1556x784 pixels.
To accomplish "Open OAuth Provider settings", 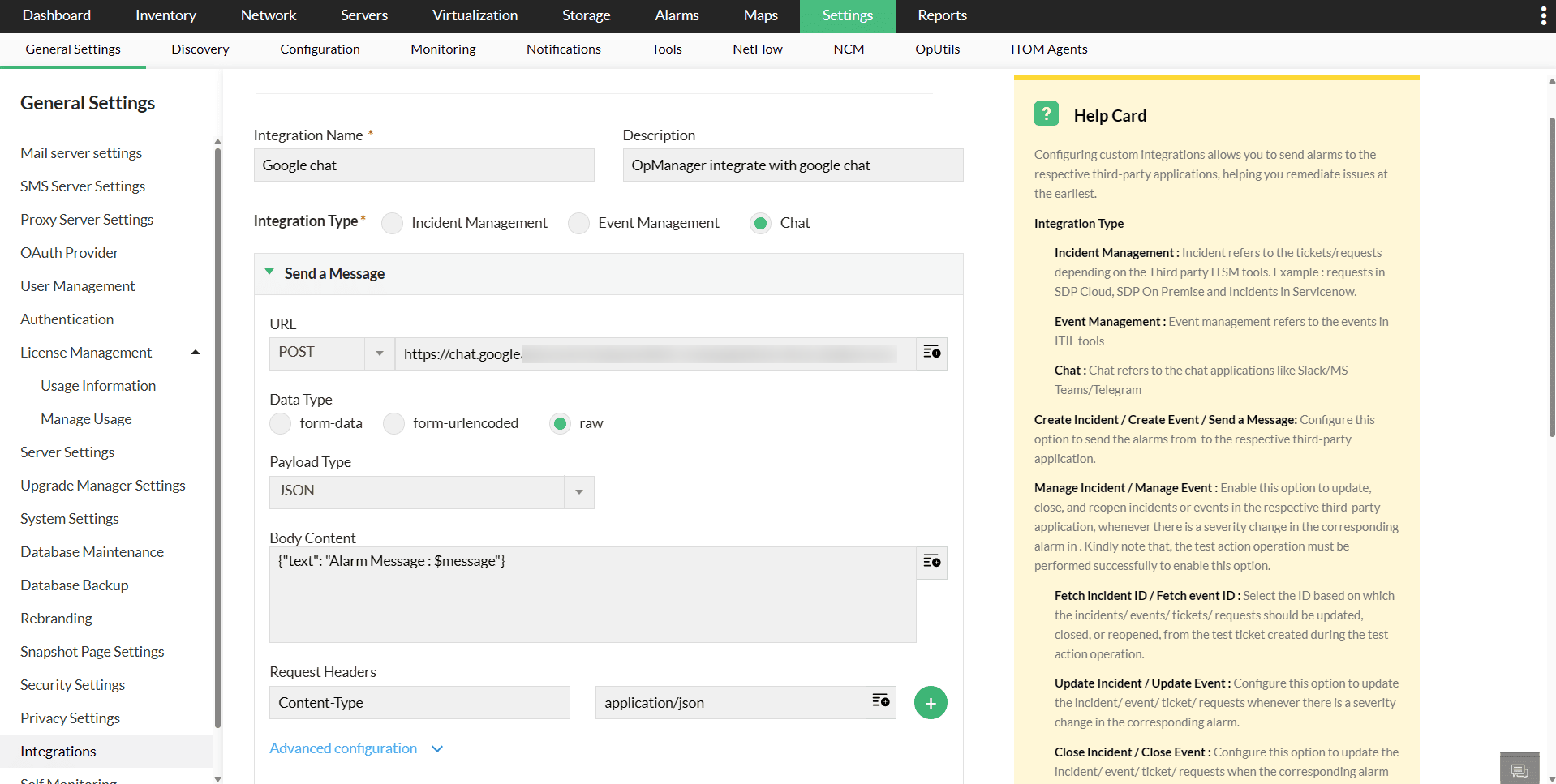I will [70, 253].
